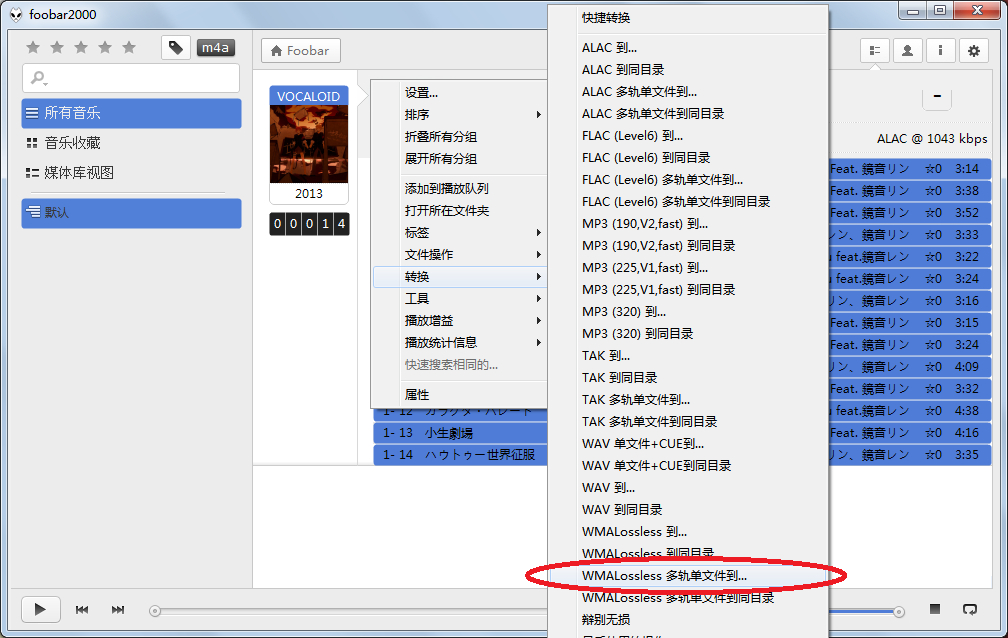The width and height of the screenshot is (1008, 638).
Task: Focus the library search field
Action: click(131, 78)
